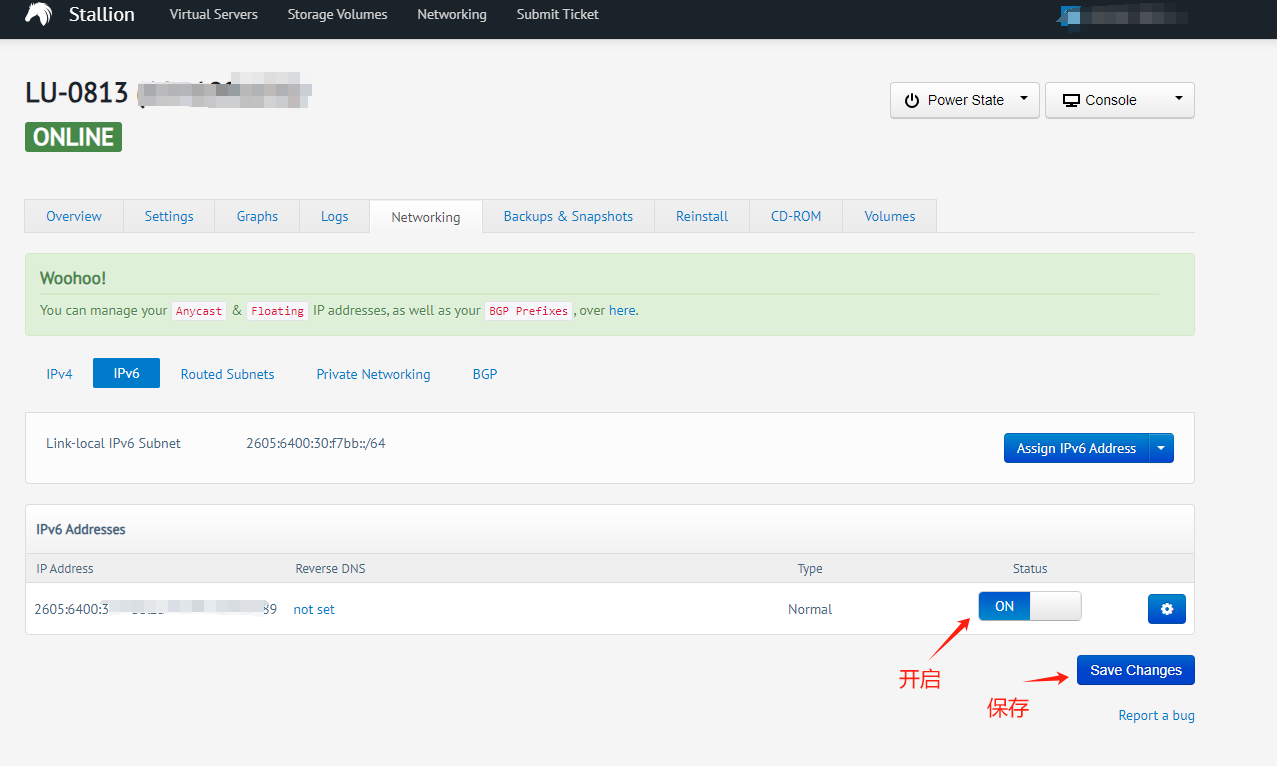This screenshot has width=1277, height=766.
Task: Navigate to Submit Ticket in the top bar
Action: pyautogui.click(x=557, y=15)
